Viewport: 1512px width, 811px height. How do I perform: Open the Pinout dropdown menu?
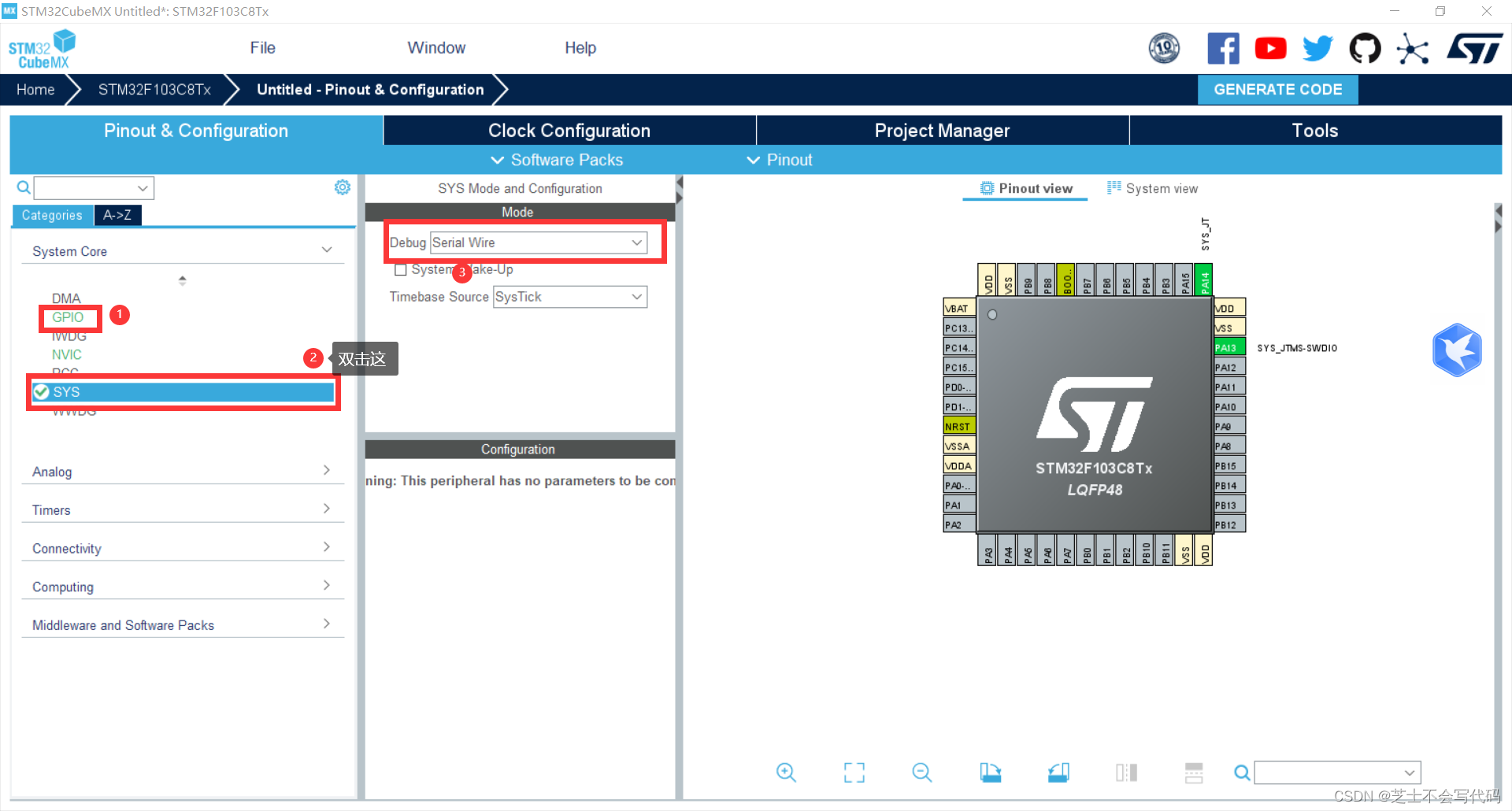pyautogui.click(x=780, y=160)
